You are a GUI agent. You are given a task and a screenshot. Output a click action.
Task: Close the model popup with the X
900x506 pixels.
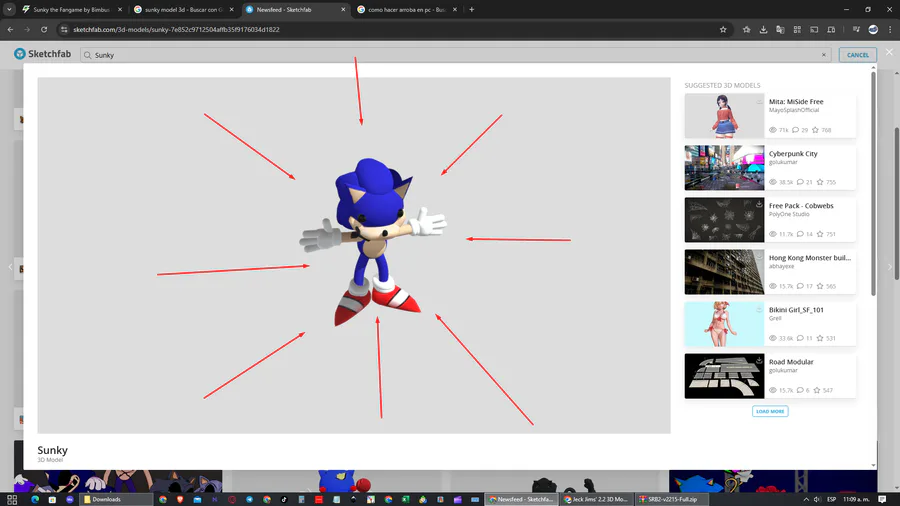889,52
